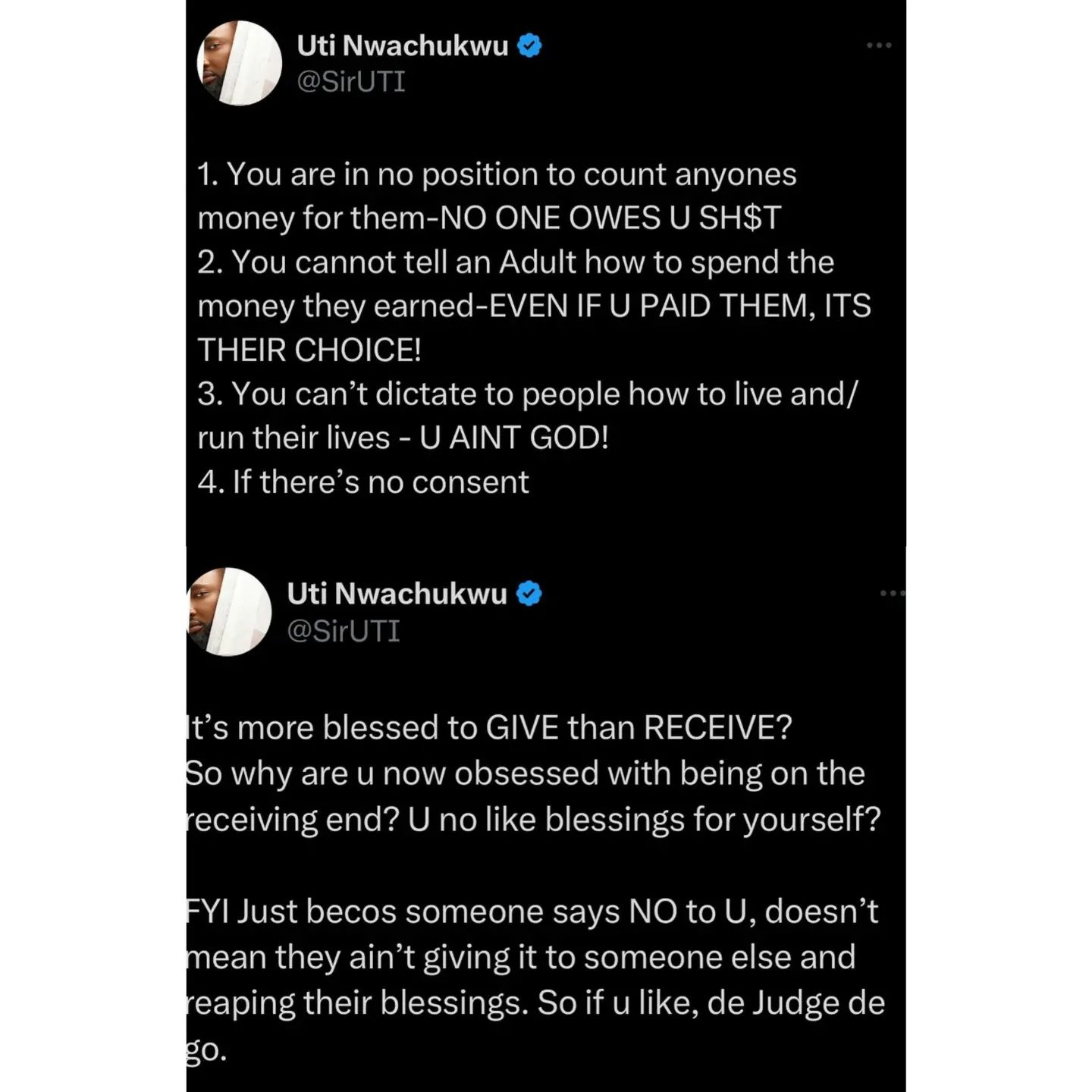Open more options on the second tweet

click(892, 593)
